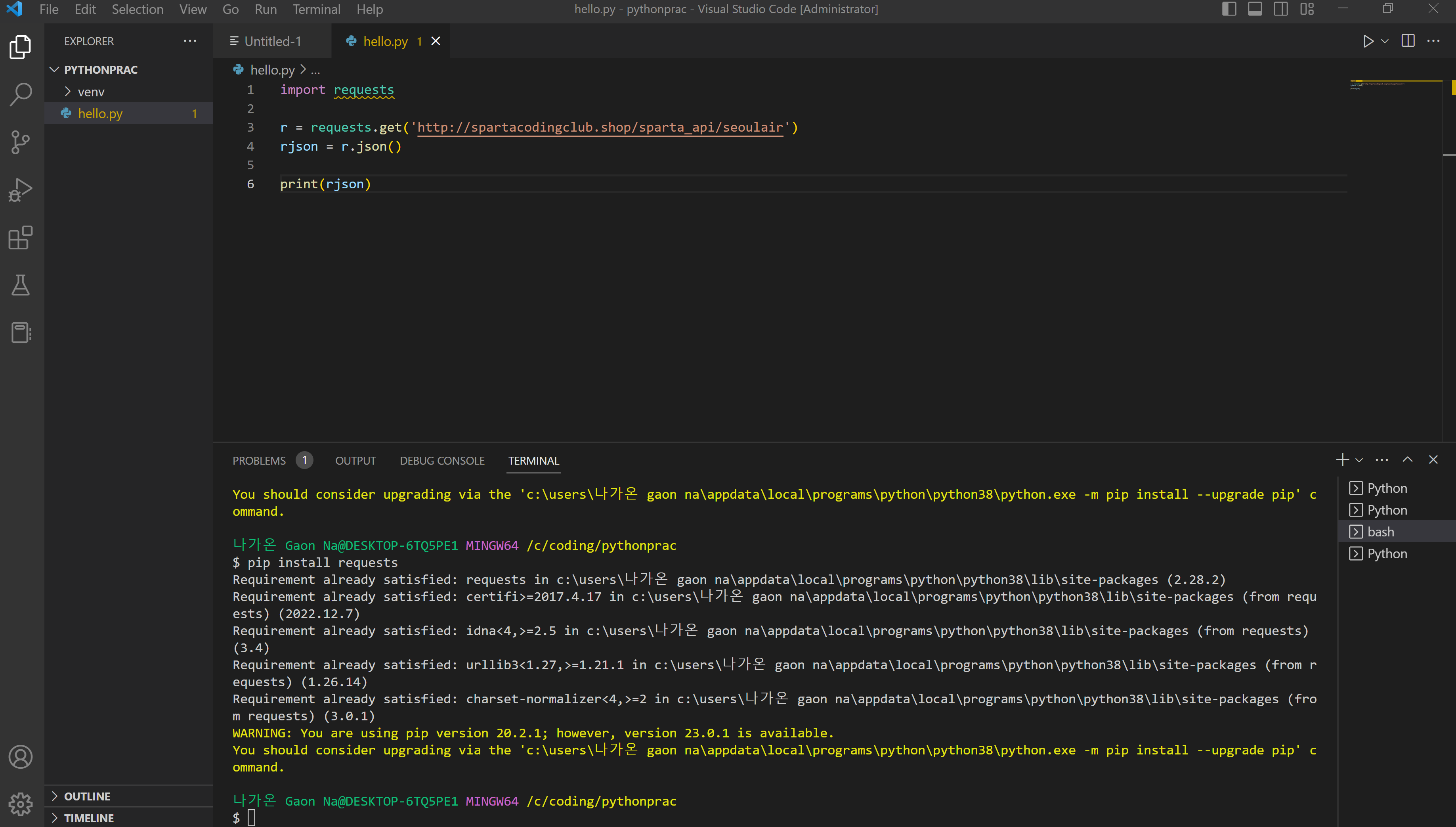Open the Extensions view
The height and width of the screenshot is (827, 1456).
pyautogui.click(x=21, y=237)
